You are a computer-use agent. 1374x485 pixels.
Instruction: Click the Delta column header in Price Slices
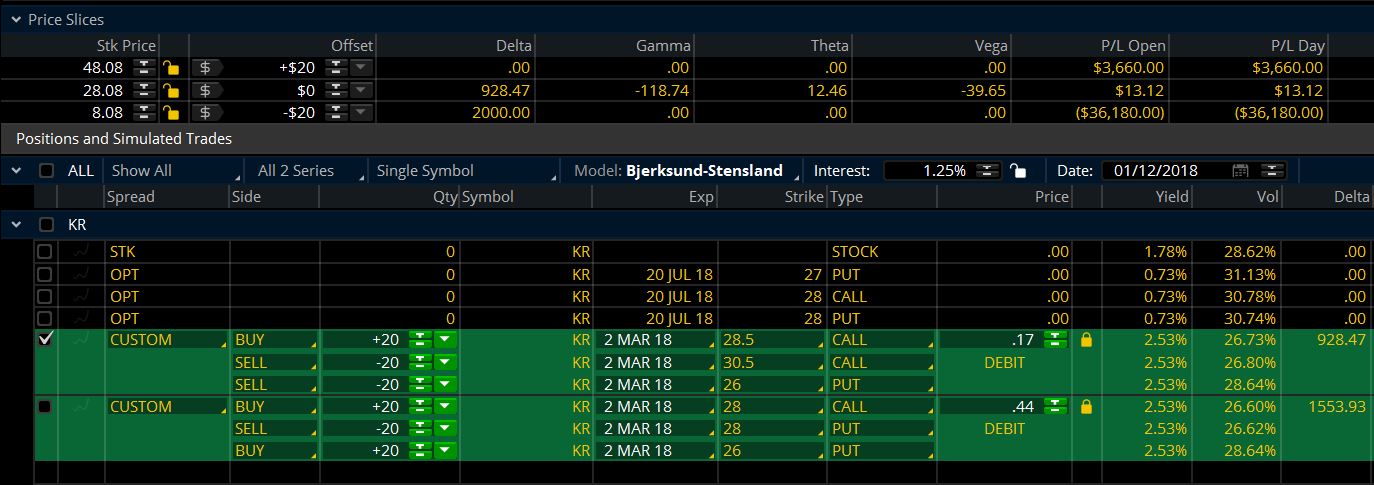513,46
